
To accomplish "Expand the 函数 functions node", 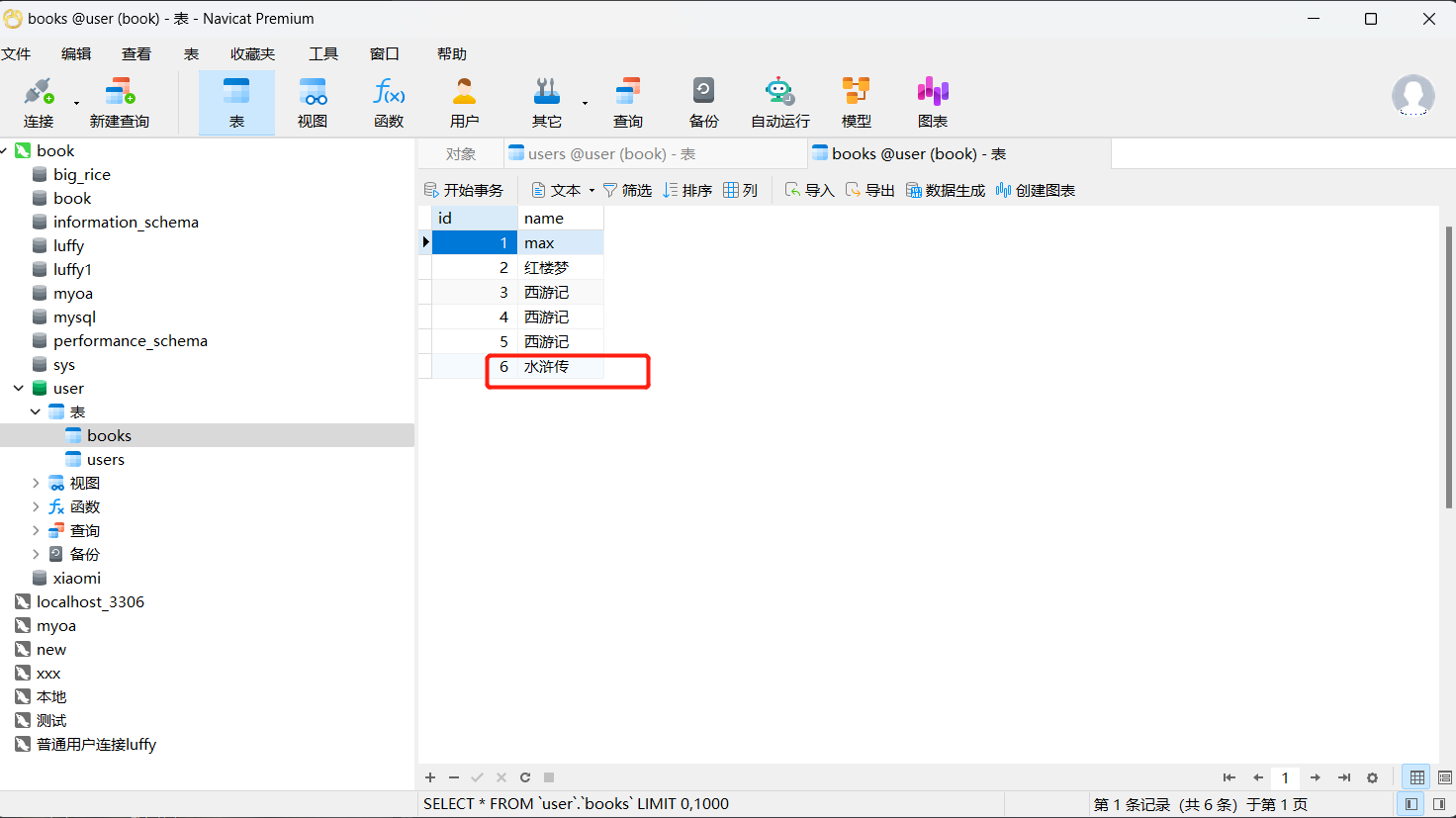I will pyautogui.click(x=36, y=506).
